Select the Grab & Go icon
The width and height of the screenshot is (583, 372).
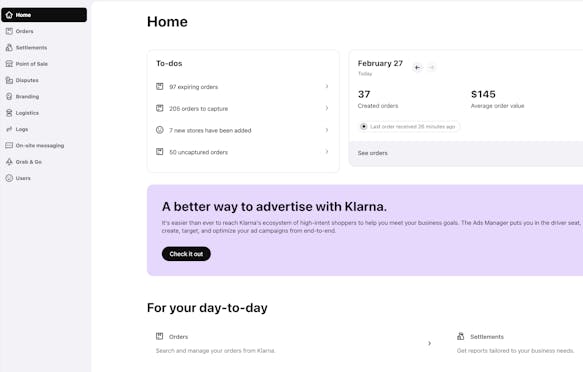(9, 162)
